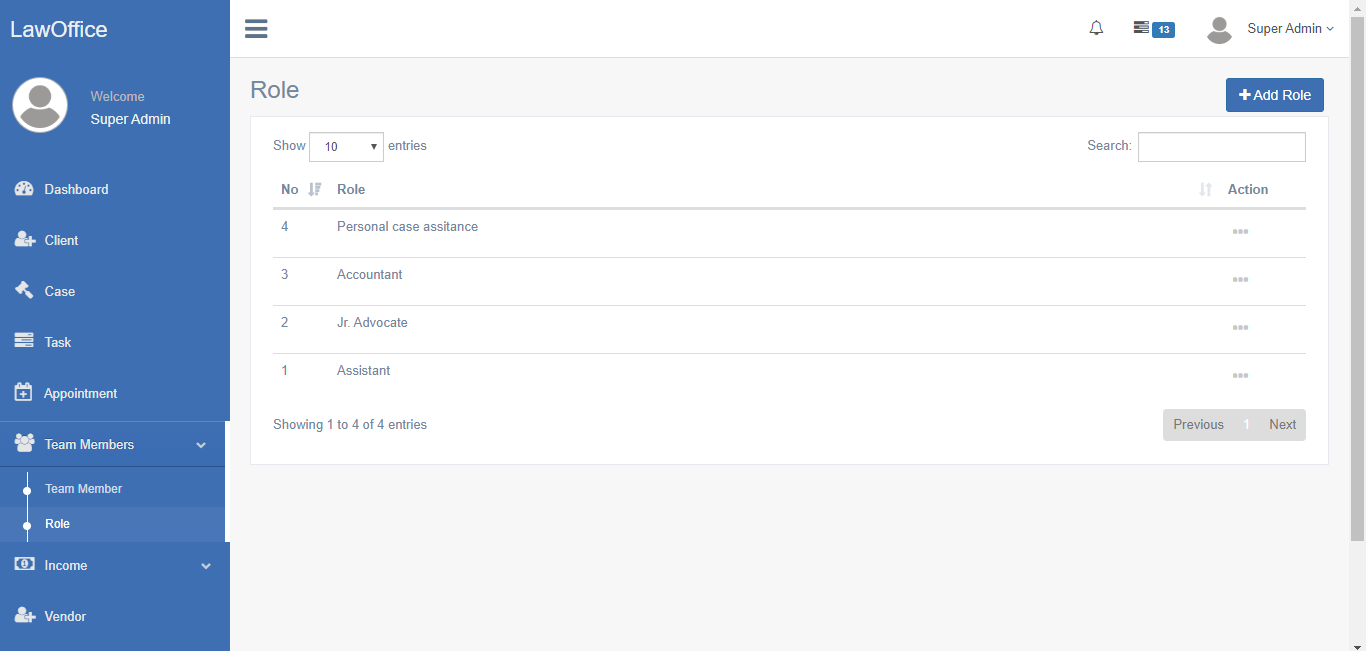Open Appointment via the calendar icon
This screenshot has width=1366, height=651.
click(x=23, y=393)
